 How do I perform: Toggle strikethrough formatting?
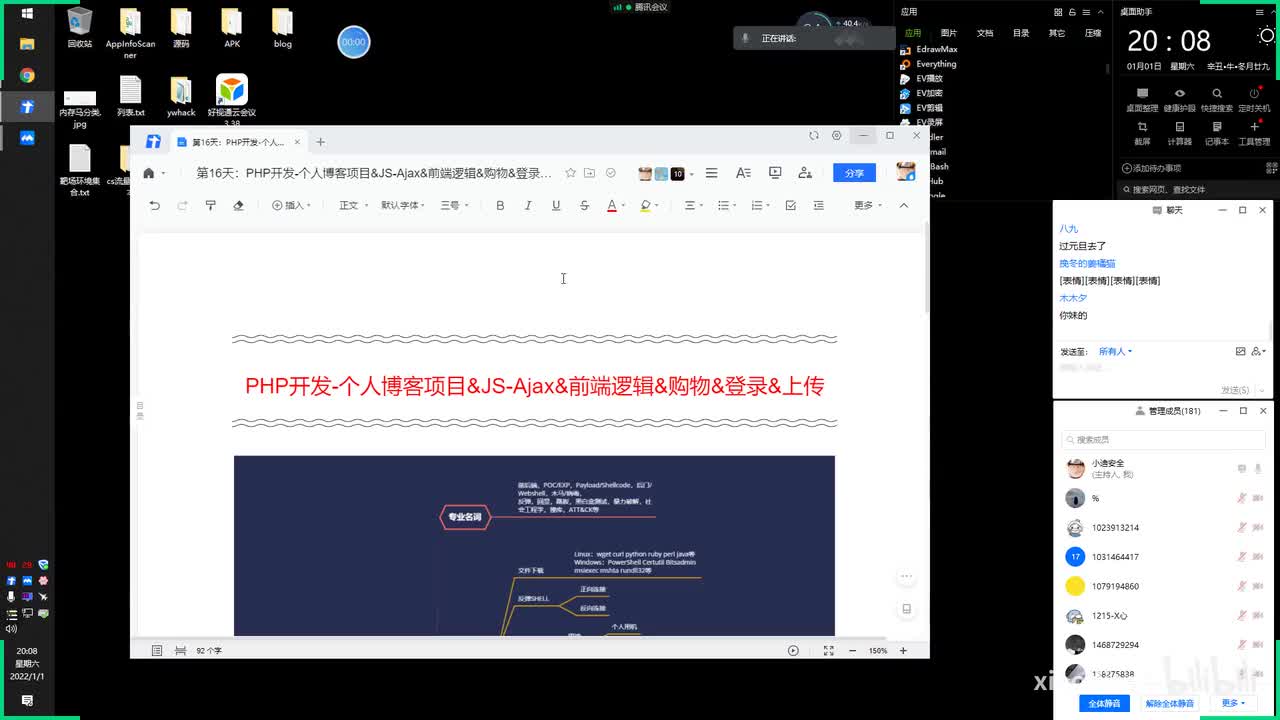[x=584, y=205]
